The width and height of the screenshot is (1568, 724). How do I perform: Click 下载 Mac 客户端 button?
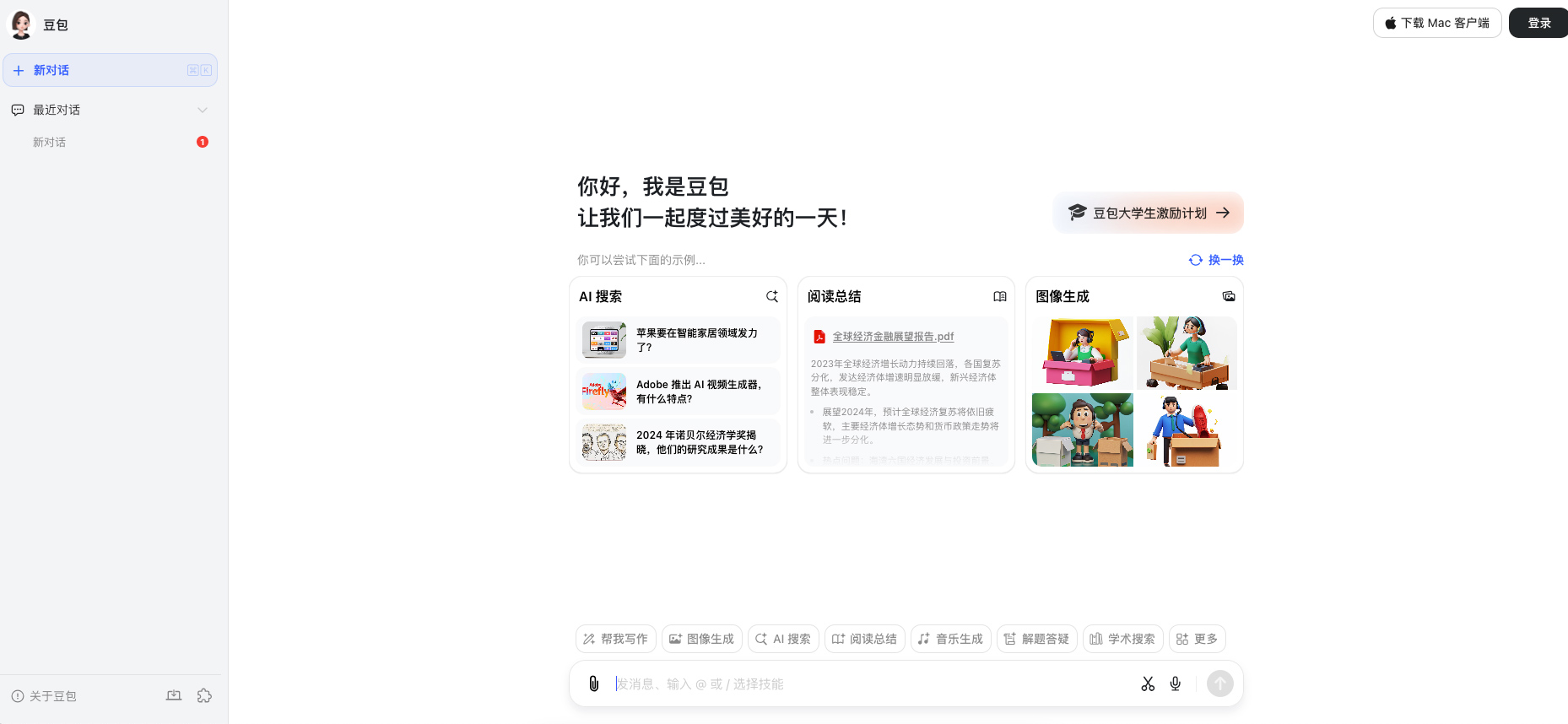click(1437, 23)
